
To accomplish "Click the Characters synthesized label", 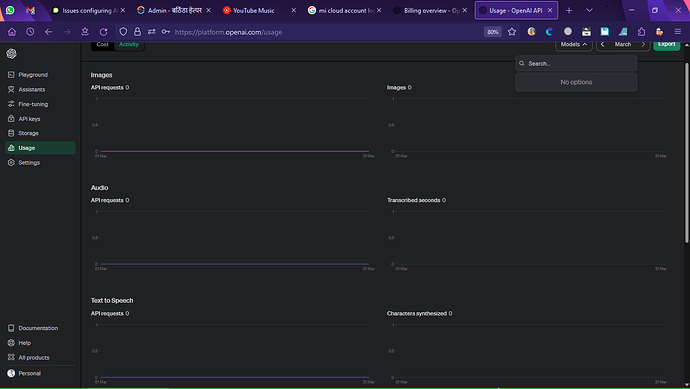I will pyautogui.click(x=417, y=313).
